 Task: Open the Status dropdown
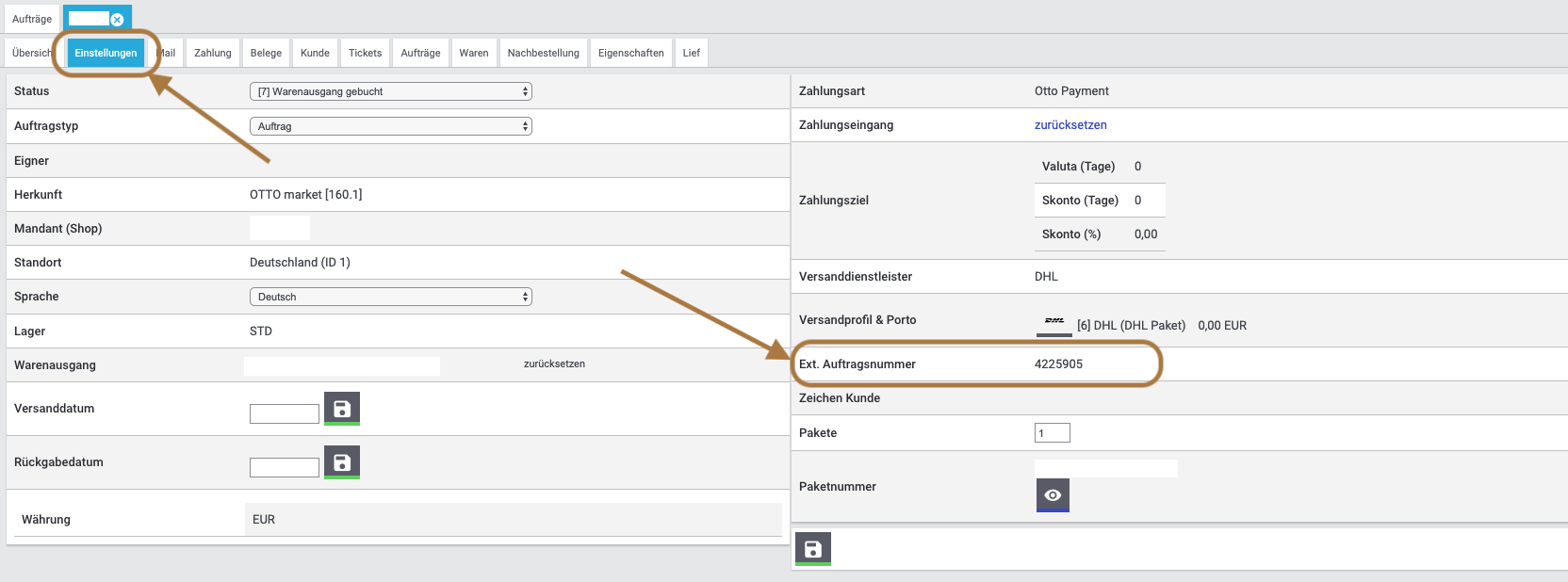[390, 91]
